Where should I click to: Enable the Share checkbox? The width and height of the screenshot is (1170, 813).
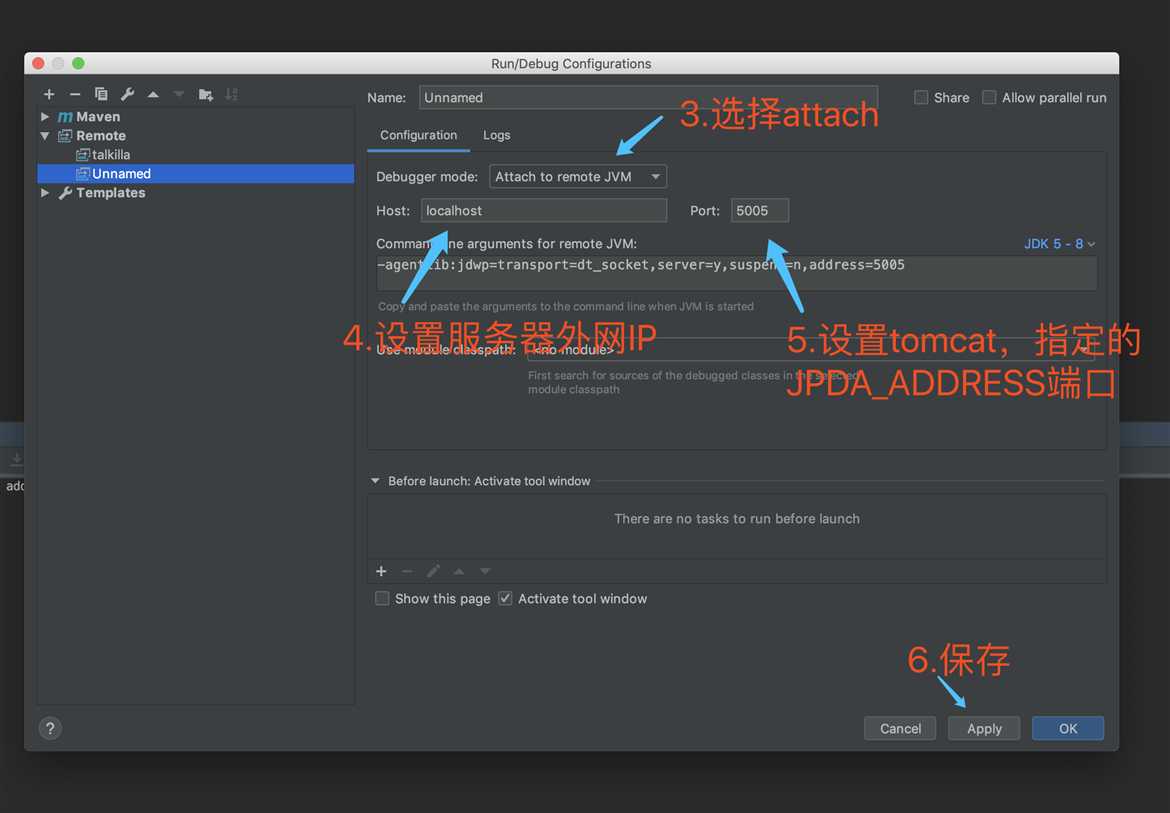coord(921,97)
